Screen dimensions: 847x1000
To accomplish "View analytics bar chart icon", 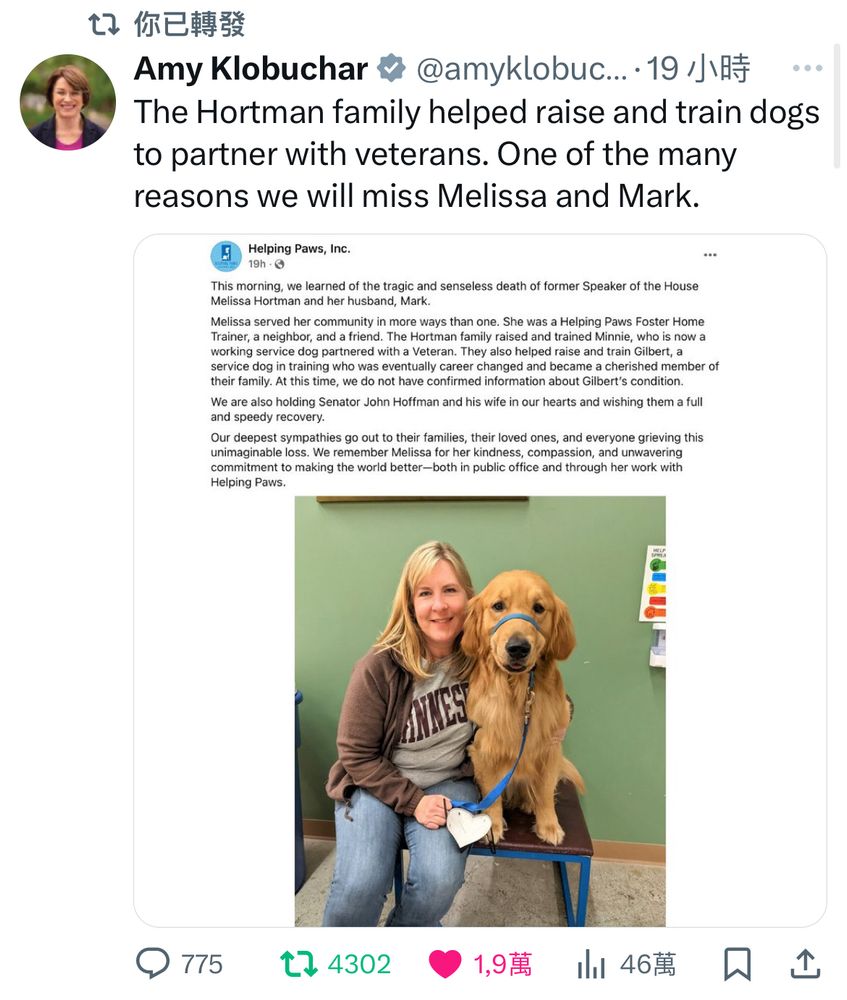I will 591,964.
